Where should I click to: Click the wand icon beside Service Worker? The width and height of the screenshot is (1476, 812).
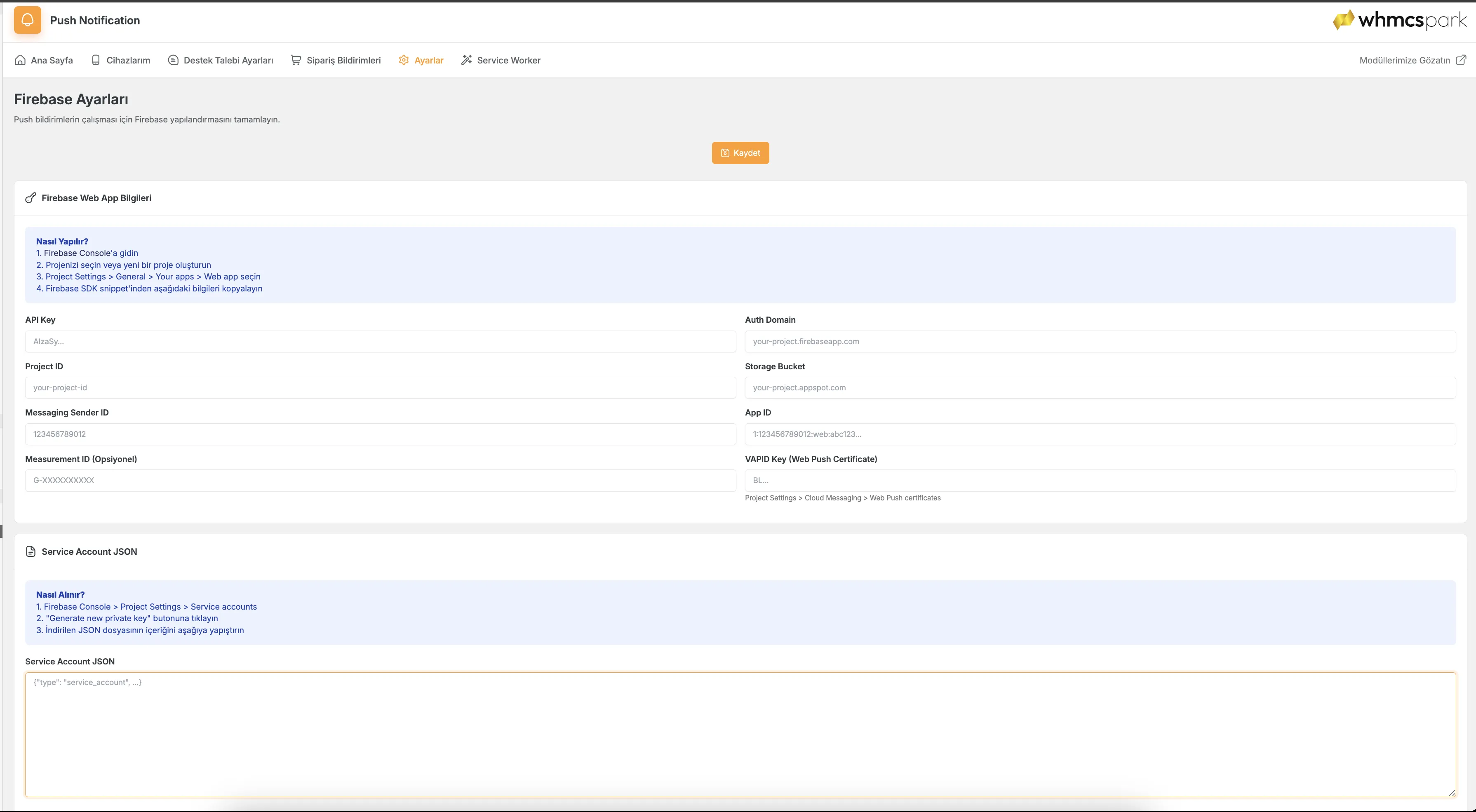(x=466, y=60)
